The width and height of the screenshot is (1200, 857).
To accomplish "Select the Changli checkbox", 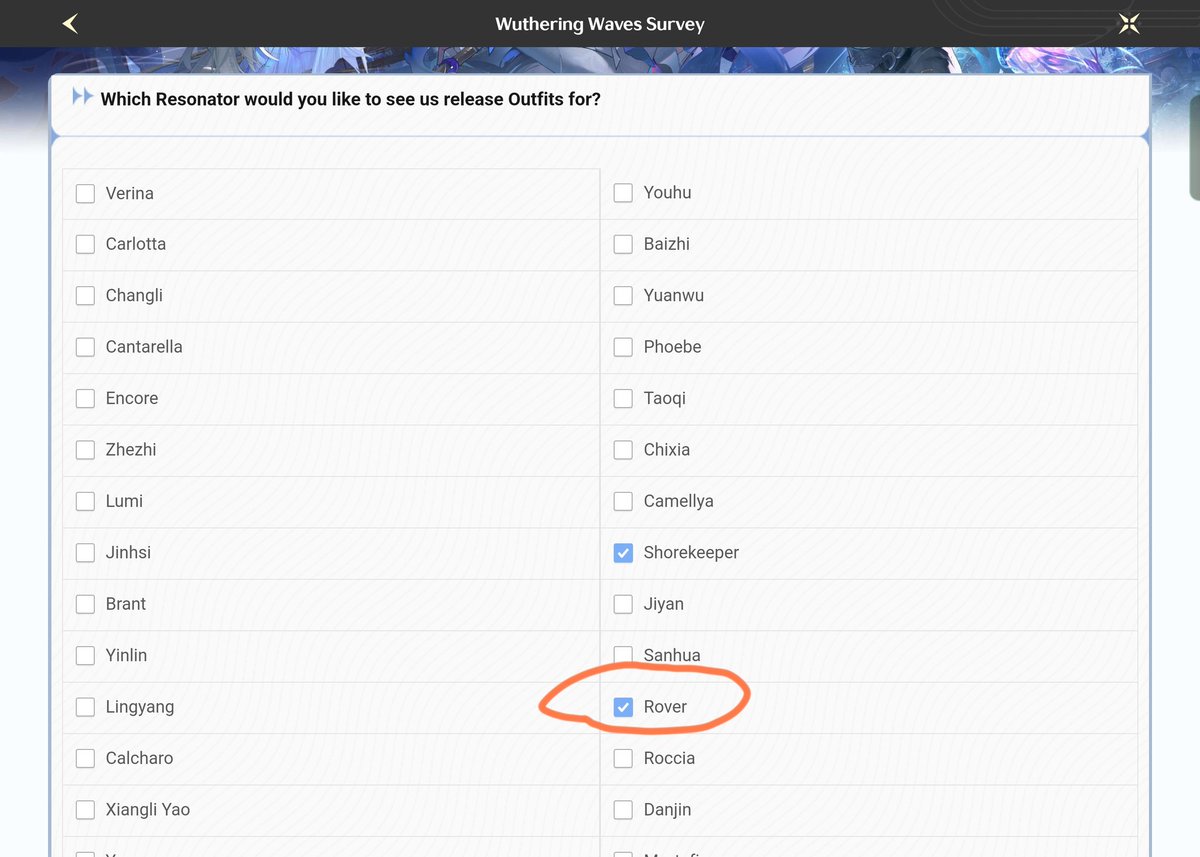I will click(86, 296).
